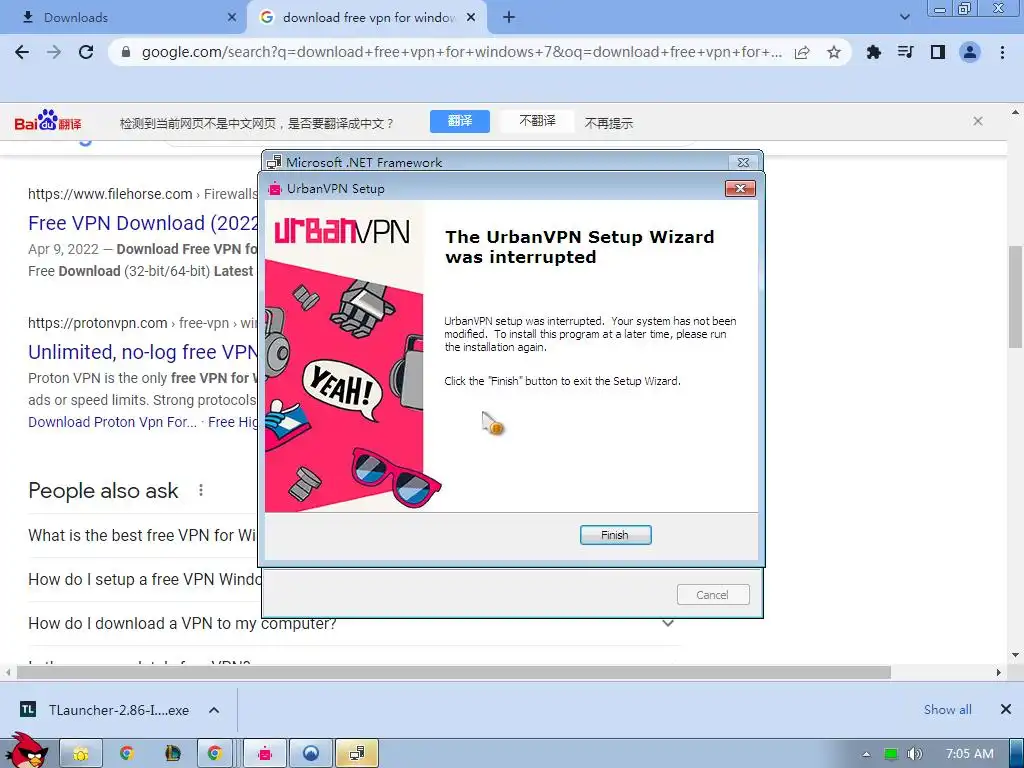Viewport: 1024px width, 768px height.
Task: Click https://www.filehorse.com result URL
Action: pyautogui.click(x=110, y=194)
